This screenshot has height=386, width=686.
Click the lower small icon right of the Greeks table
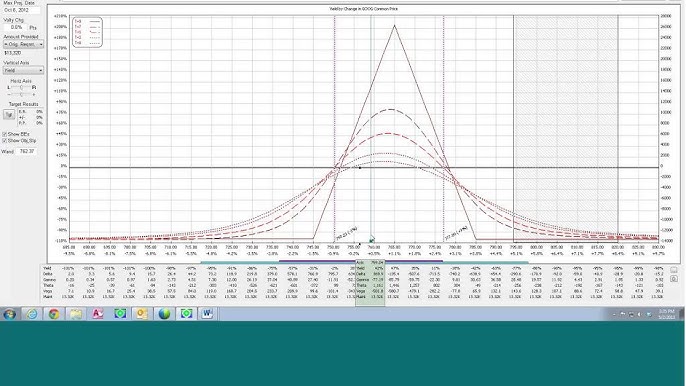[x=674, y=279]
